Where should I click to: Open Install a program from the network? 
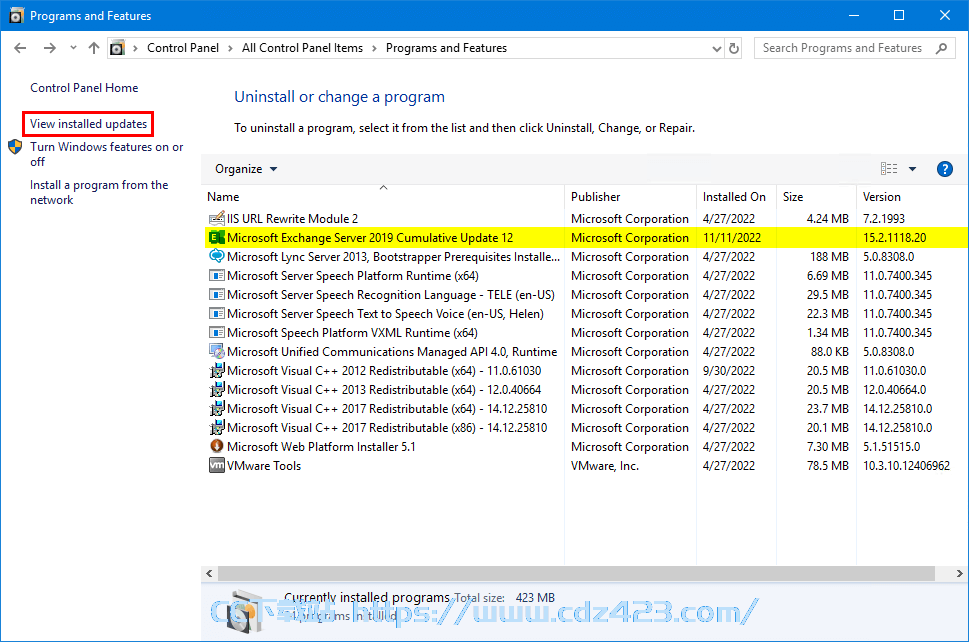click(99, 192)
